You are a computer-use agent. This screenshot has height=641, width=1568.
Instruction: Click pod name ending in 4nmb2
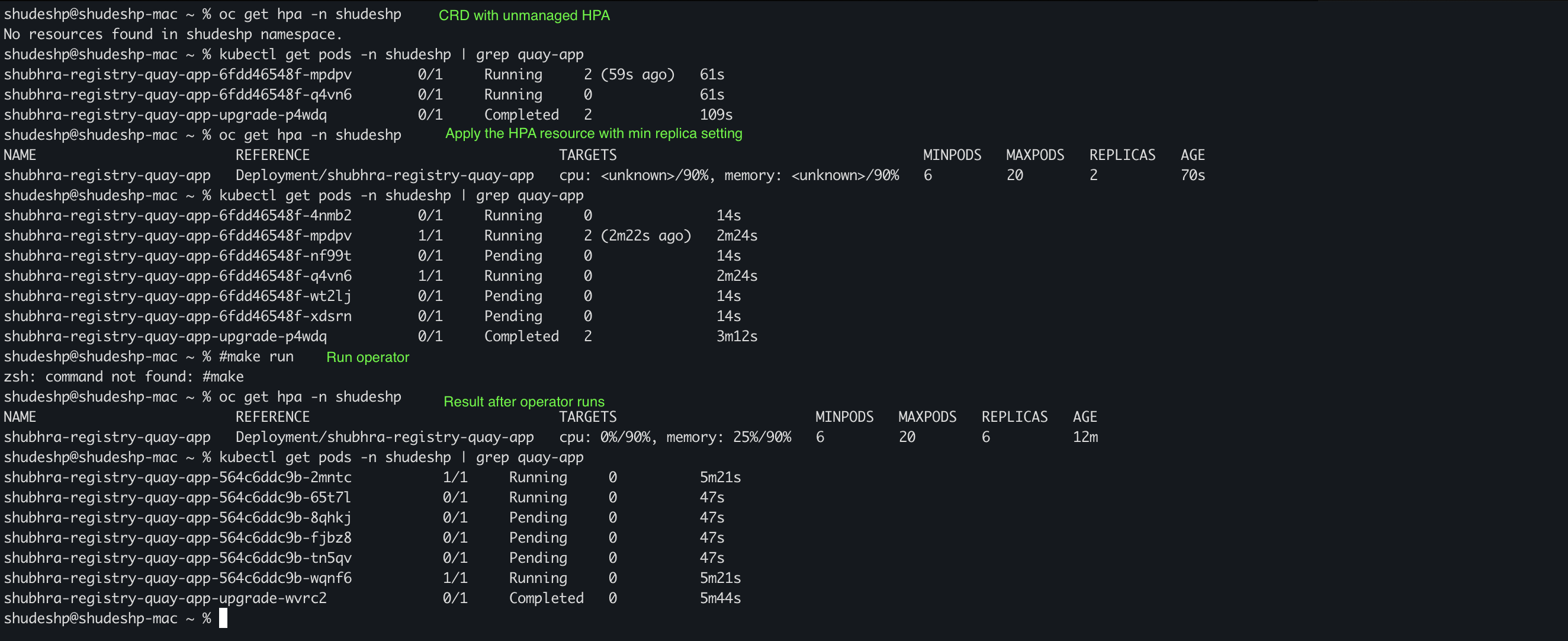coord(177,216)
